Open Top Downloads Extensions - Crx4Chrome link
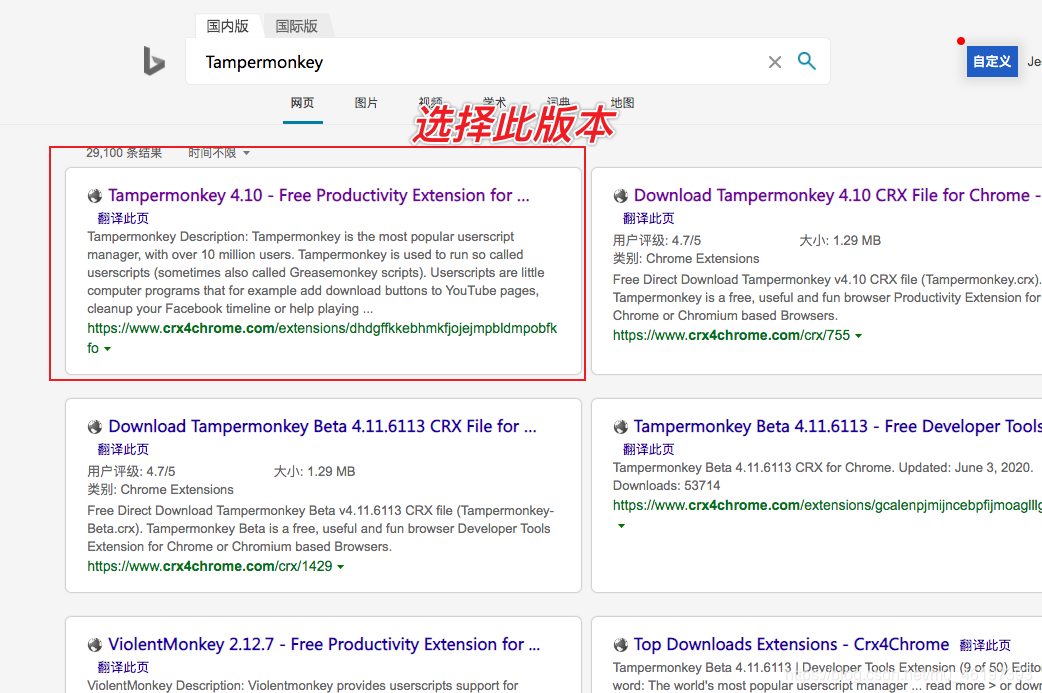 click(x=791, y=644)
